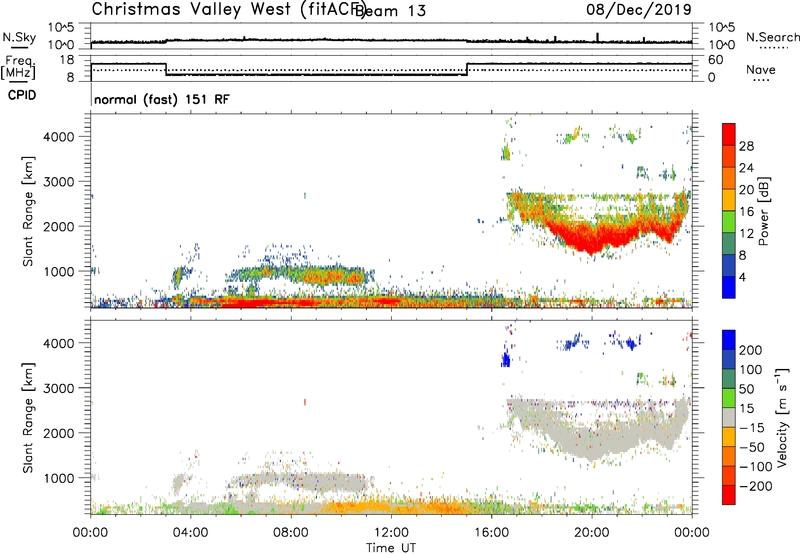Pick the yellow segment of the Power colorbar
The width and height of the screenshot is (800, 554).
click(x=729, y=200)
